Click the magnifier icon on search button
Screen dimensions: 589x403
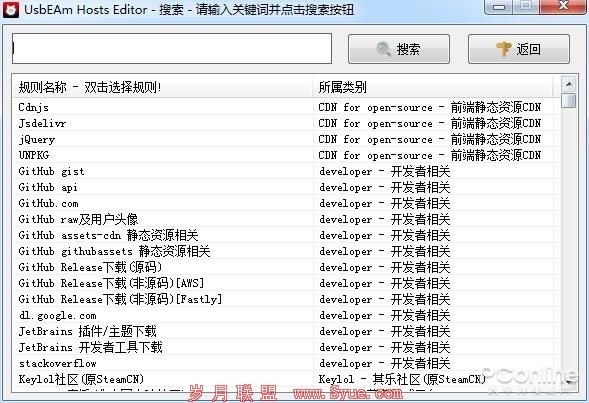383,49
